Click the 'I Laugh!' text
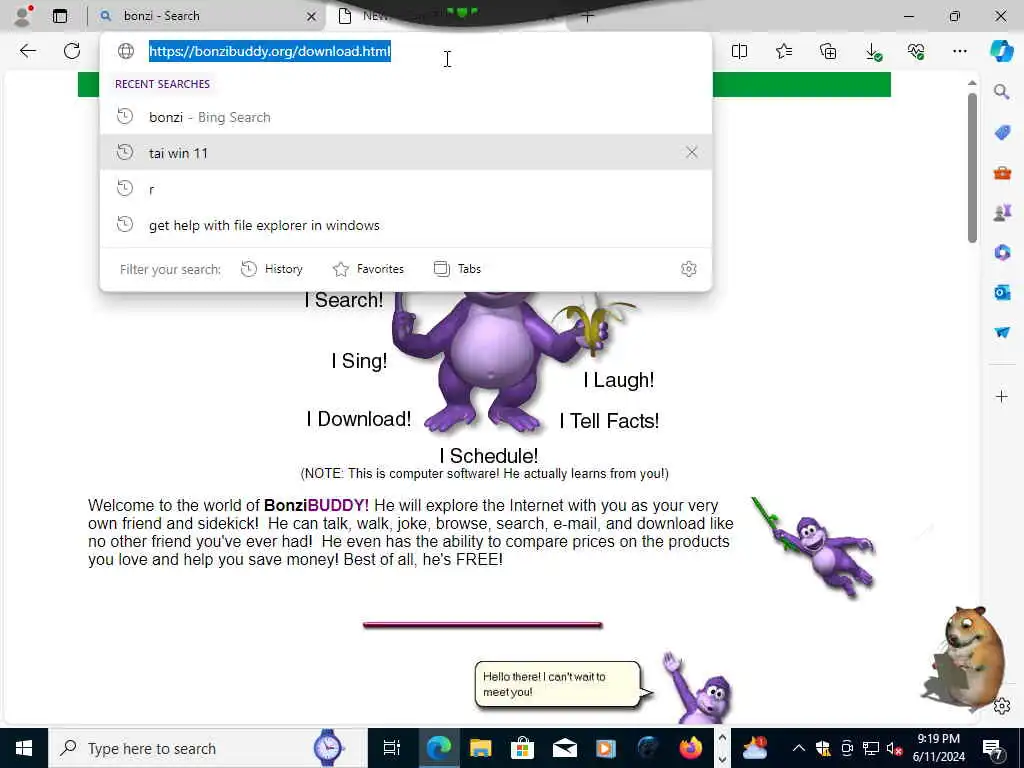Image resolution: width=1024 pixels, height=768 pixels. click(618, 380)
